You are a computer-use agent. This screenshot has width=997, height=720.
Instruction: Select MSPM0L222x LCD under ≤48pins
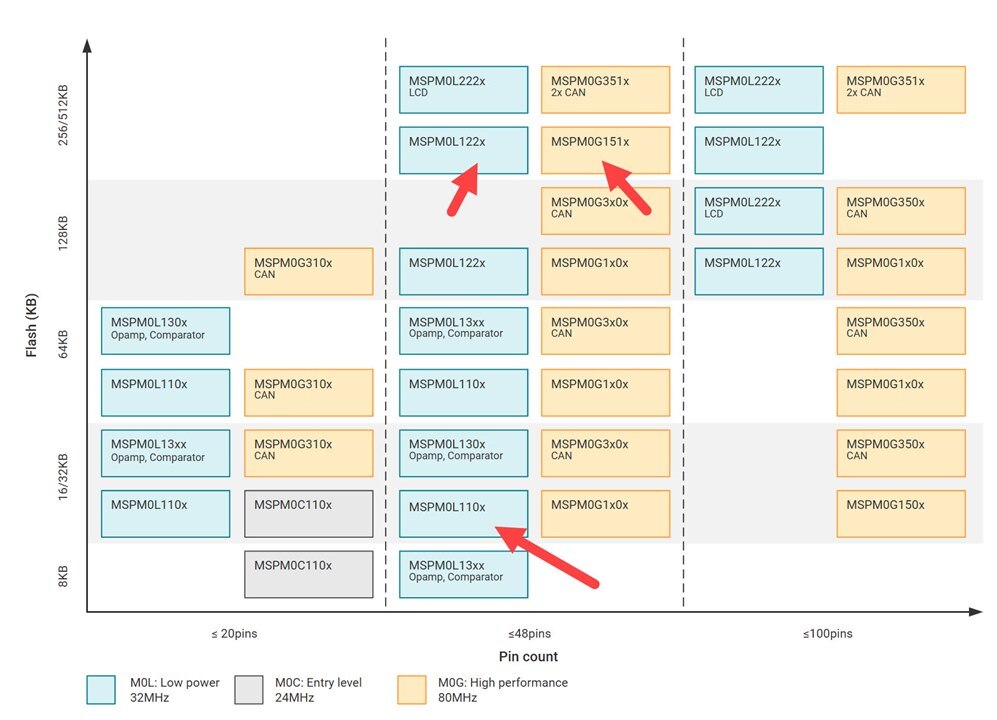[x=464, y=90]
